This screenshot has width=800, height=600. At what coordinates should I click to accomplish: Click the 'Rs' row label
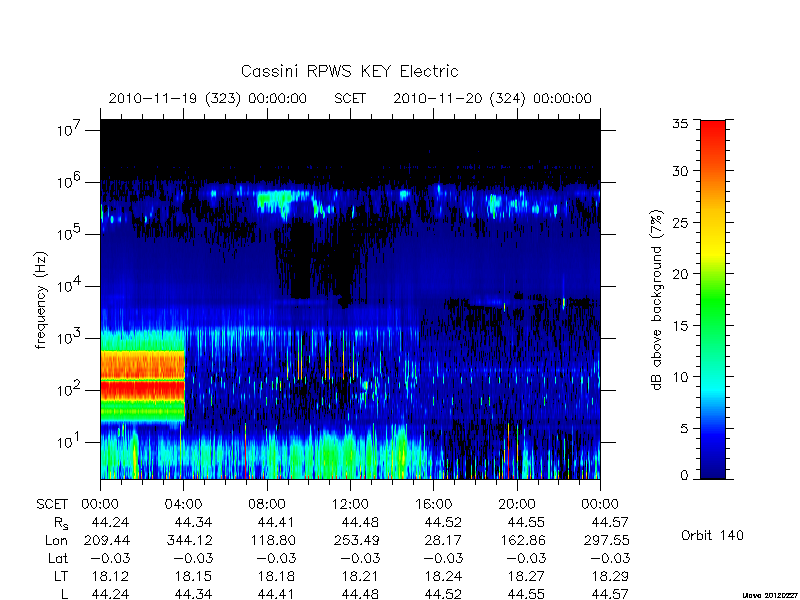(61, 523)
